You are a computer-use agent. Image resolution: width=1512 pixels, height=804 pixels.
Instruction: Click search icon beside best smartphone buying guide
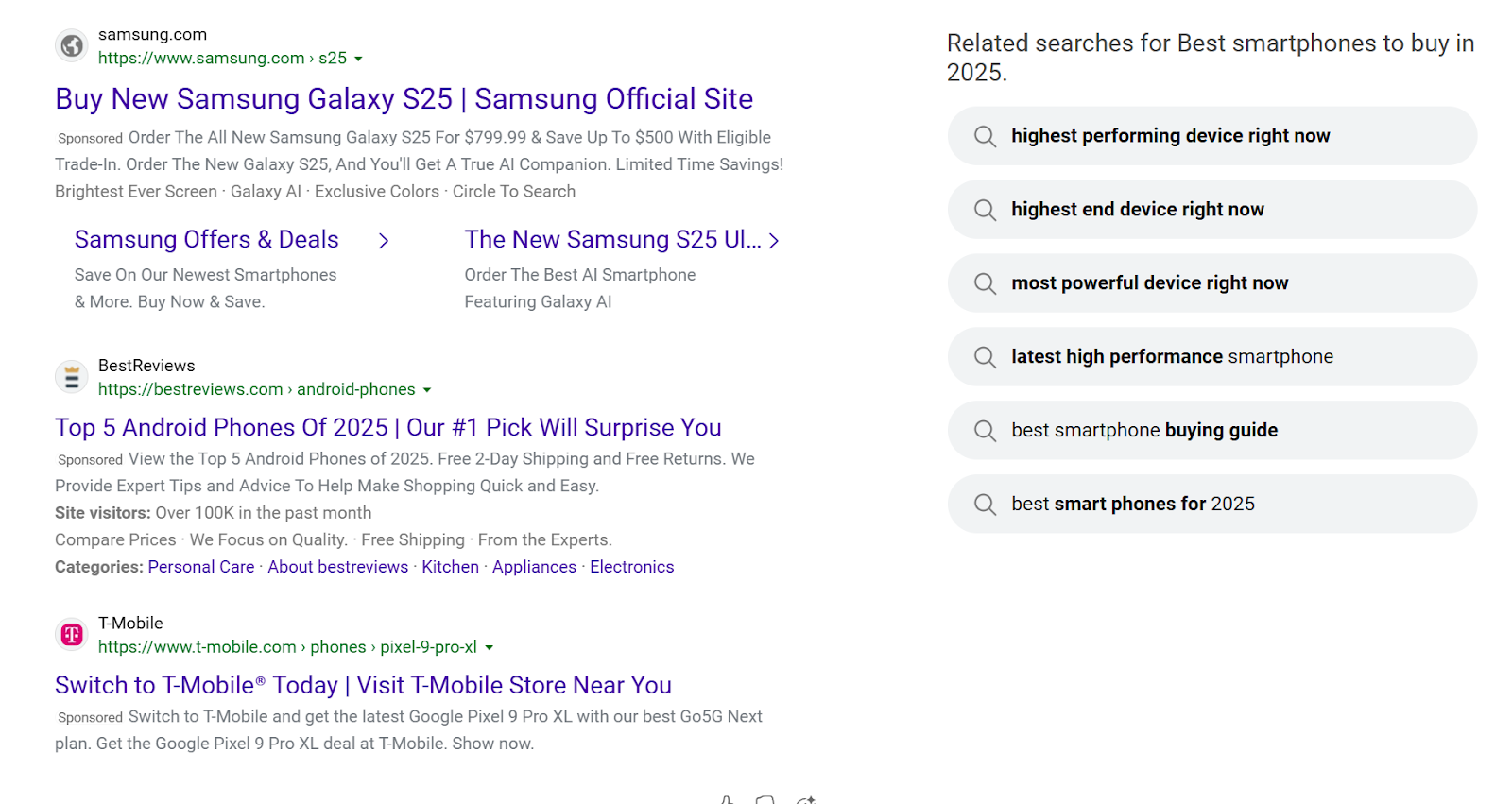[985, 431]
